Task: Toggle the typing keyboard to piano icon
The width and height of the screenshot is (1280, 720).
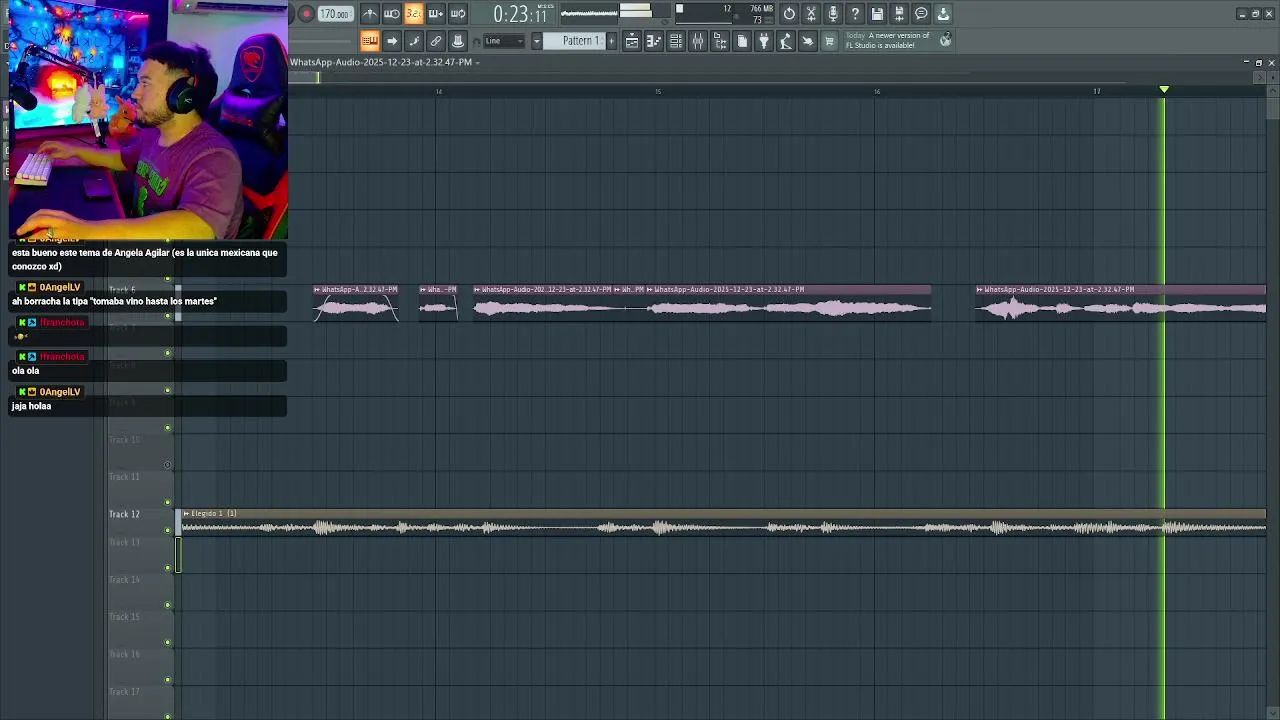Action: tap(370, 41)
